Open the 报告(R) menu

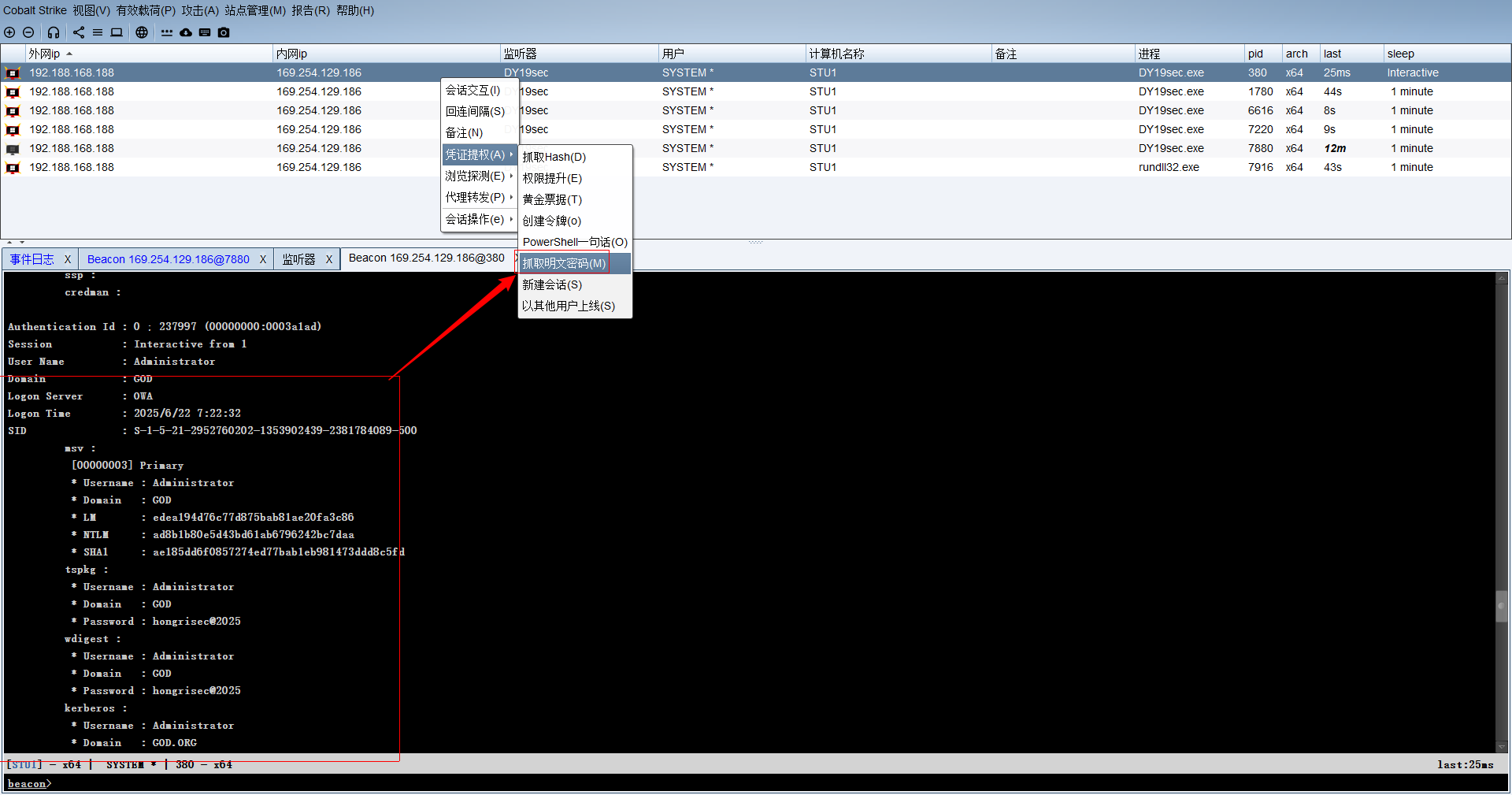point(310,10)
